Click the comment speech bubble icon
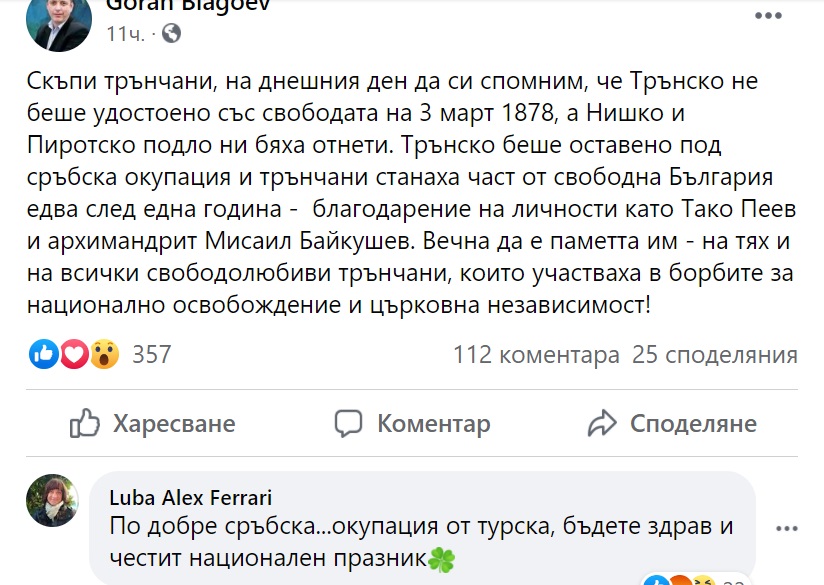The image size is (824, 585). 349,423
